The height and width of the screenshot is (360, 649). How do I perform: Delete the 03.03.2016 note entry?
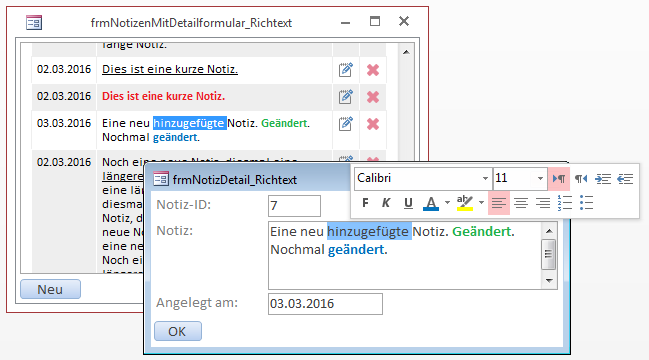[373, 124]
